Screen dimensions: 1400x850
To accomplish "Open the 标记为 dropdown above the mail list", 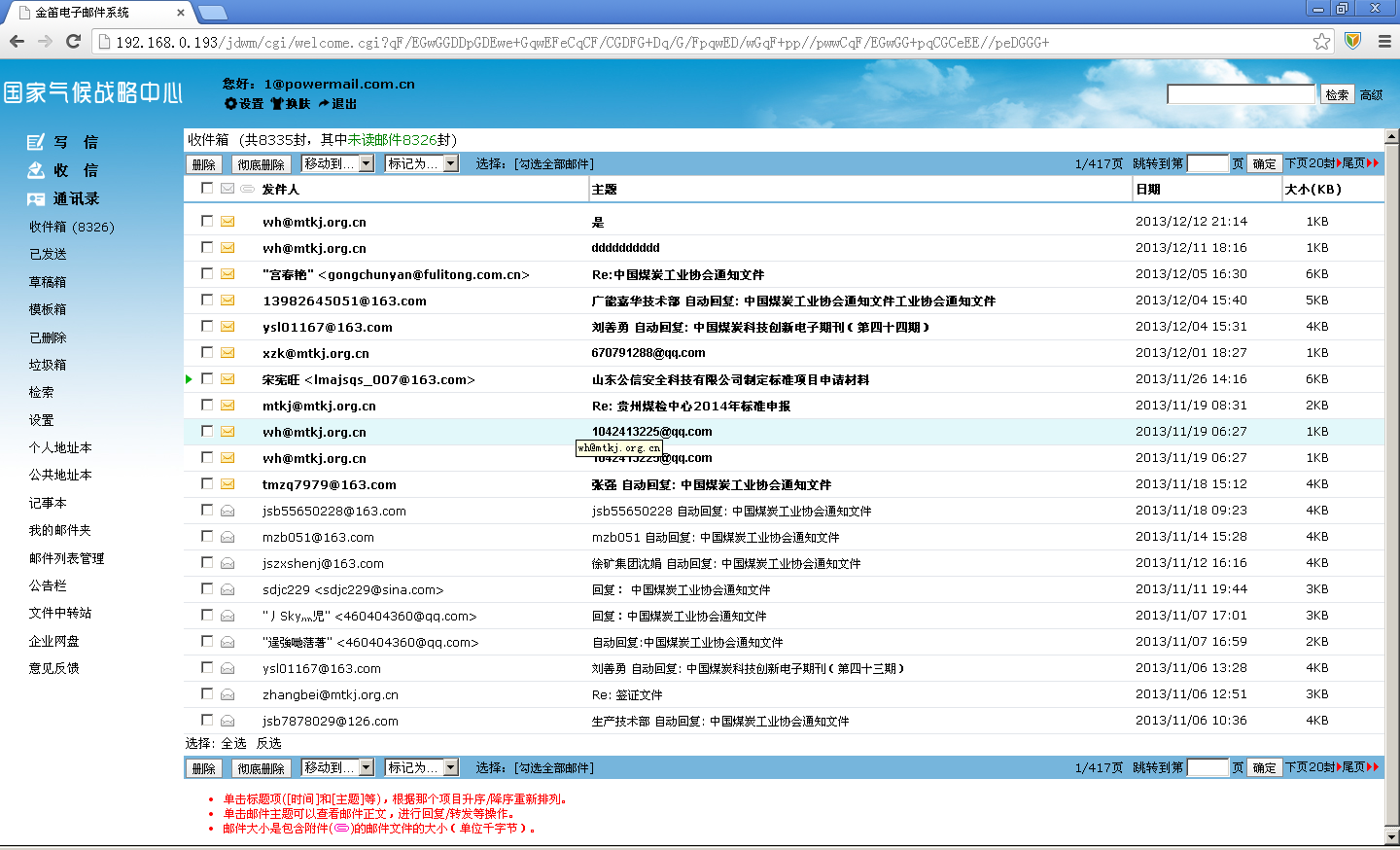I will pos(451,163).
